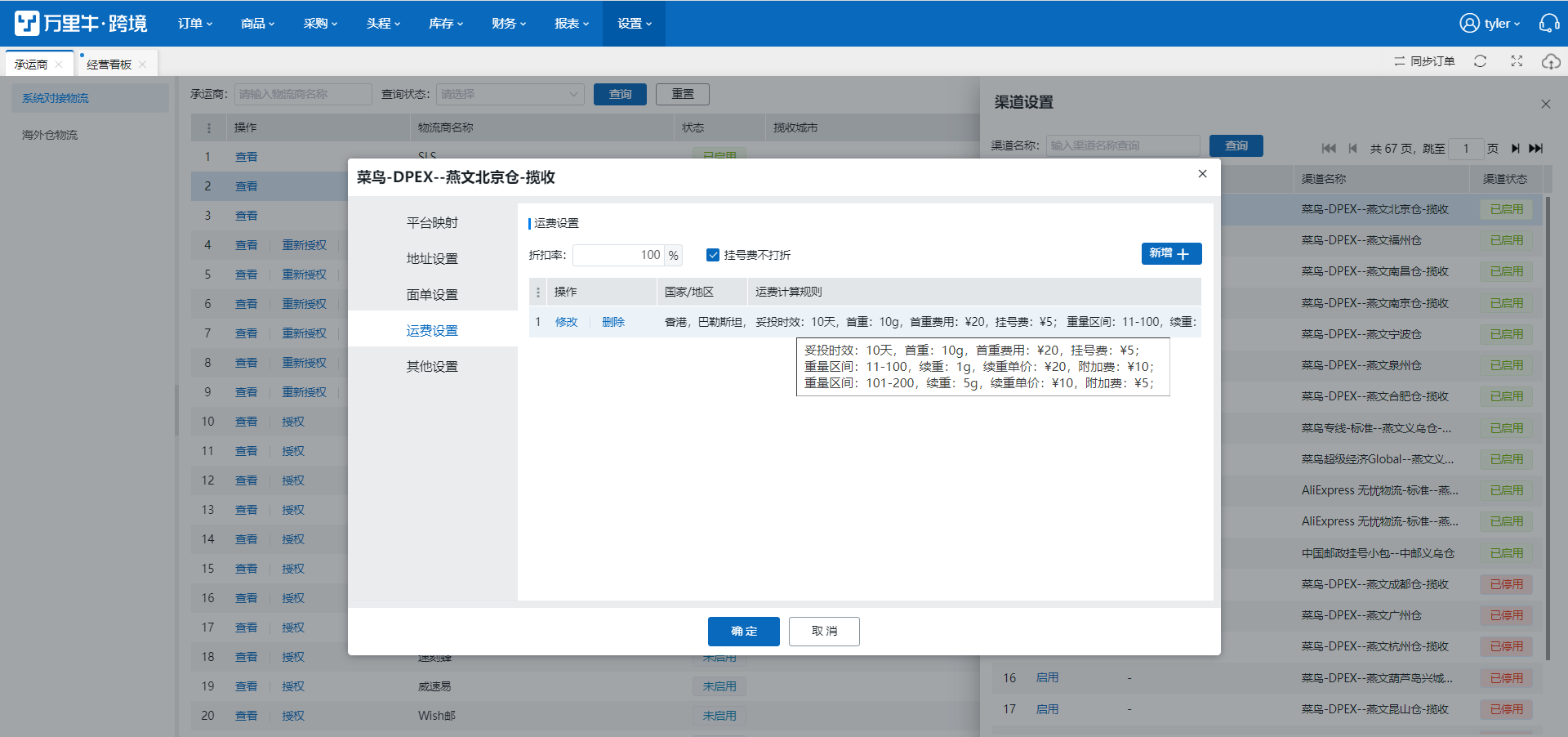
Task: Switch to the 经营看板 tab
Action: click(109, 65)
